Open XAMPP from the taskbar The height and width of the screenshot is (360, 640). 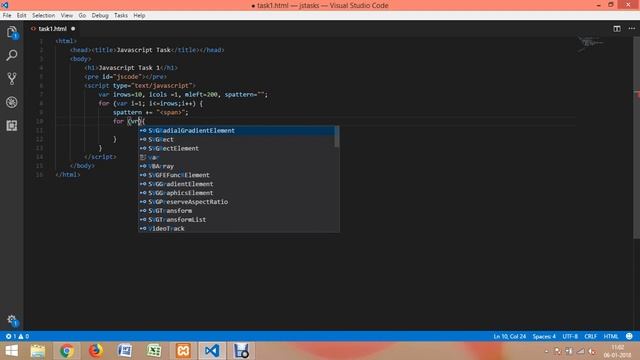(x=183, y=351)
